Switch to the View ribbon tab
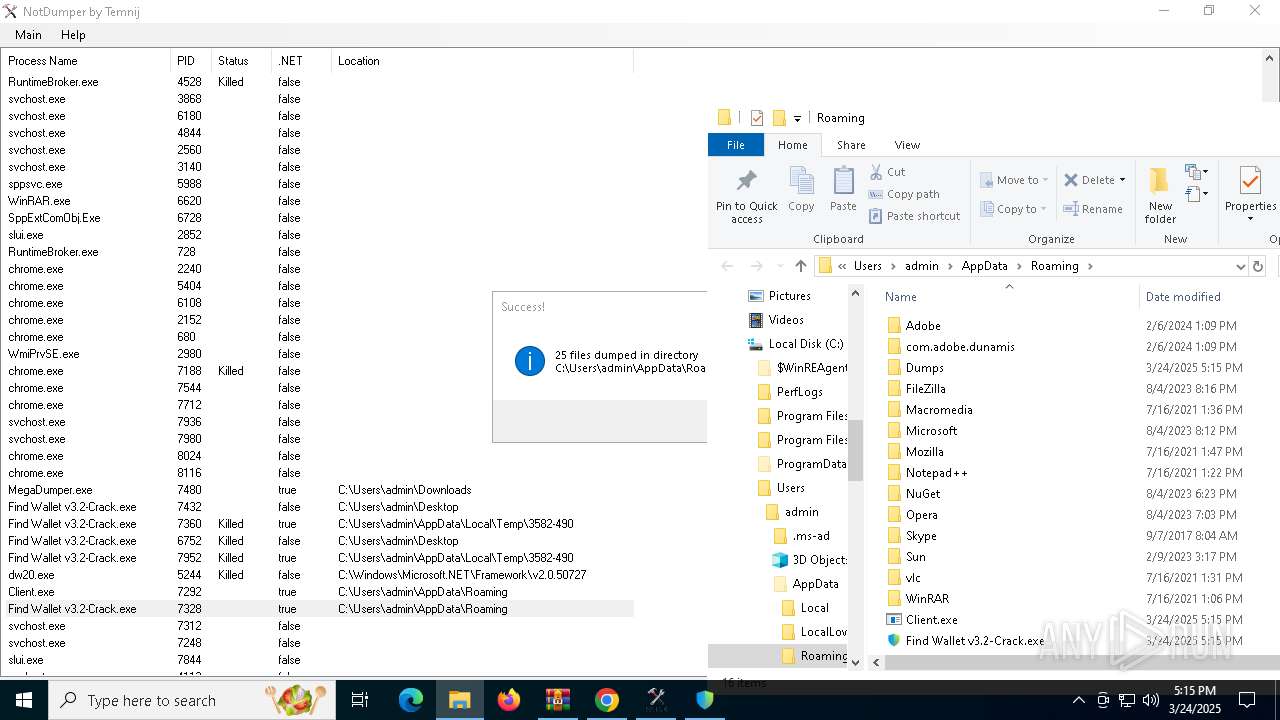 907,145
